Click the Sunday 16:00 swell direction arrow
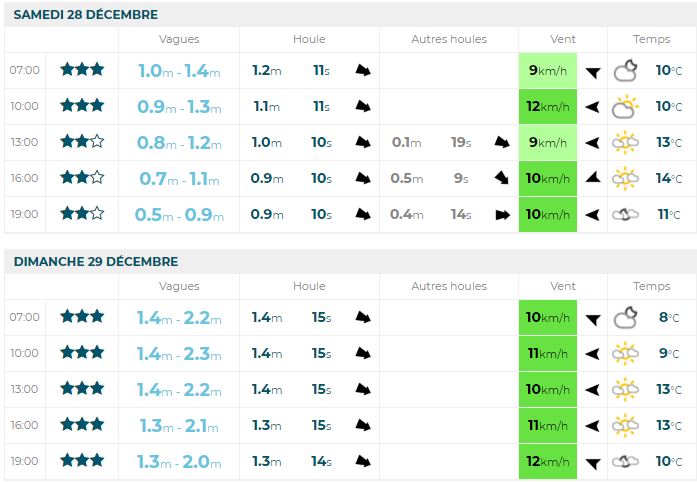 [364, 426]
